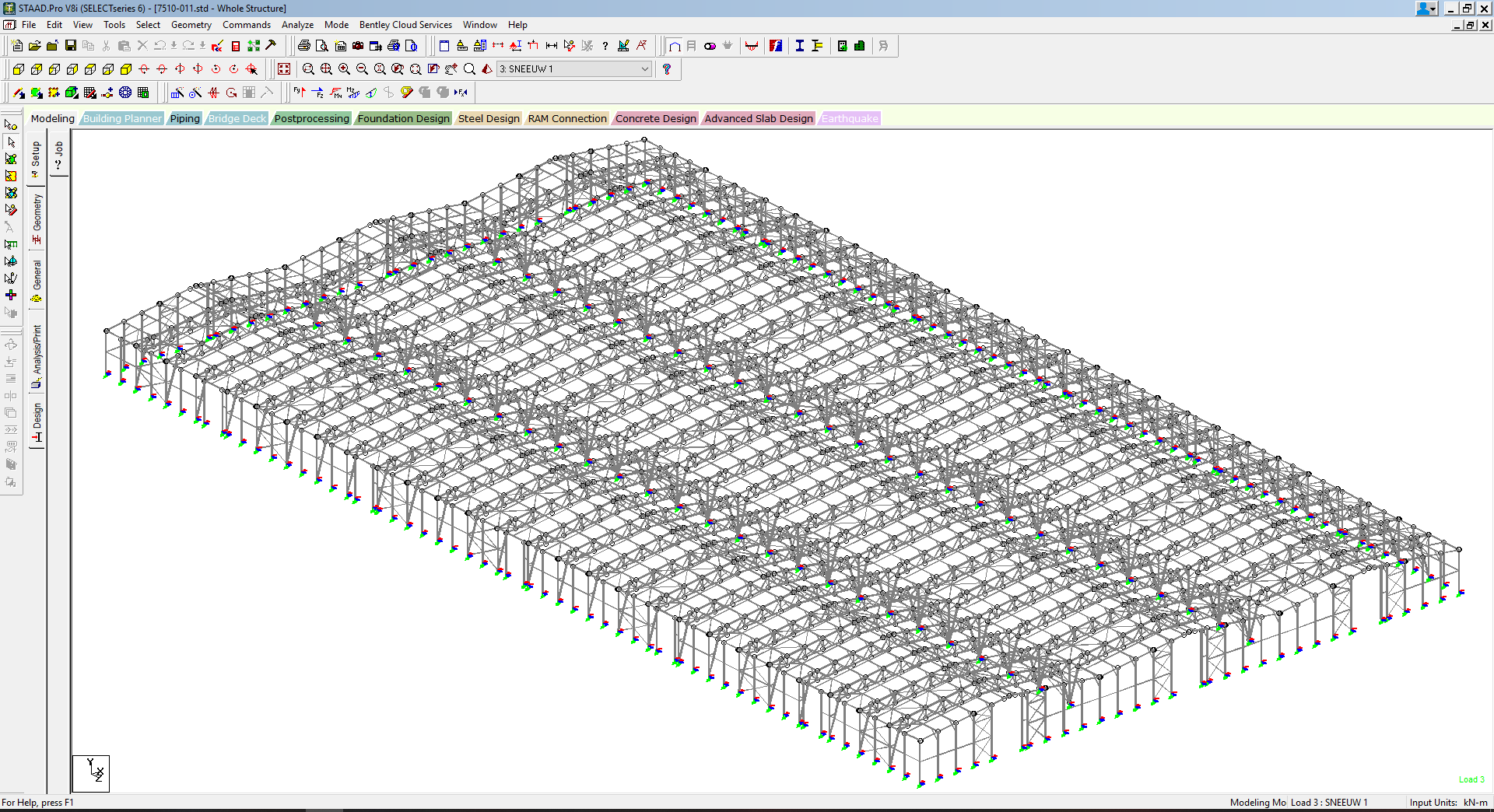Open Print Preview icon

[x=322, y=46]
